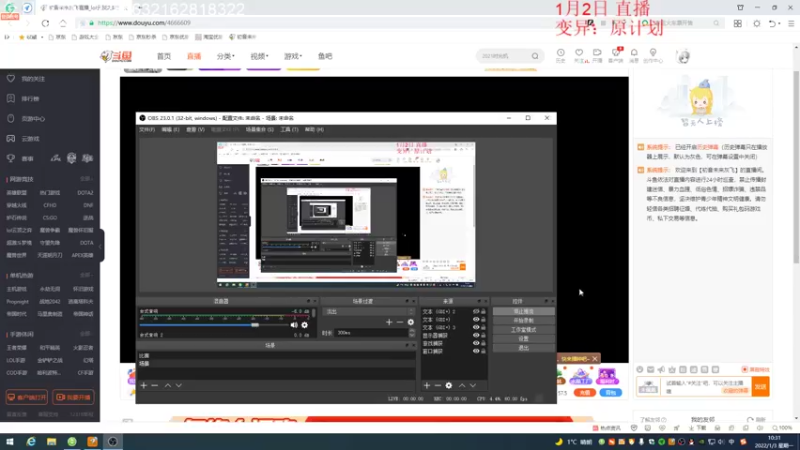Open OBS icon in Windows taskbar
The width and height of the screenshot is (800, 450).
click(112, 442)
